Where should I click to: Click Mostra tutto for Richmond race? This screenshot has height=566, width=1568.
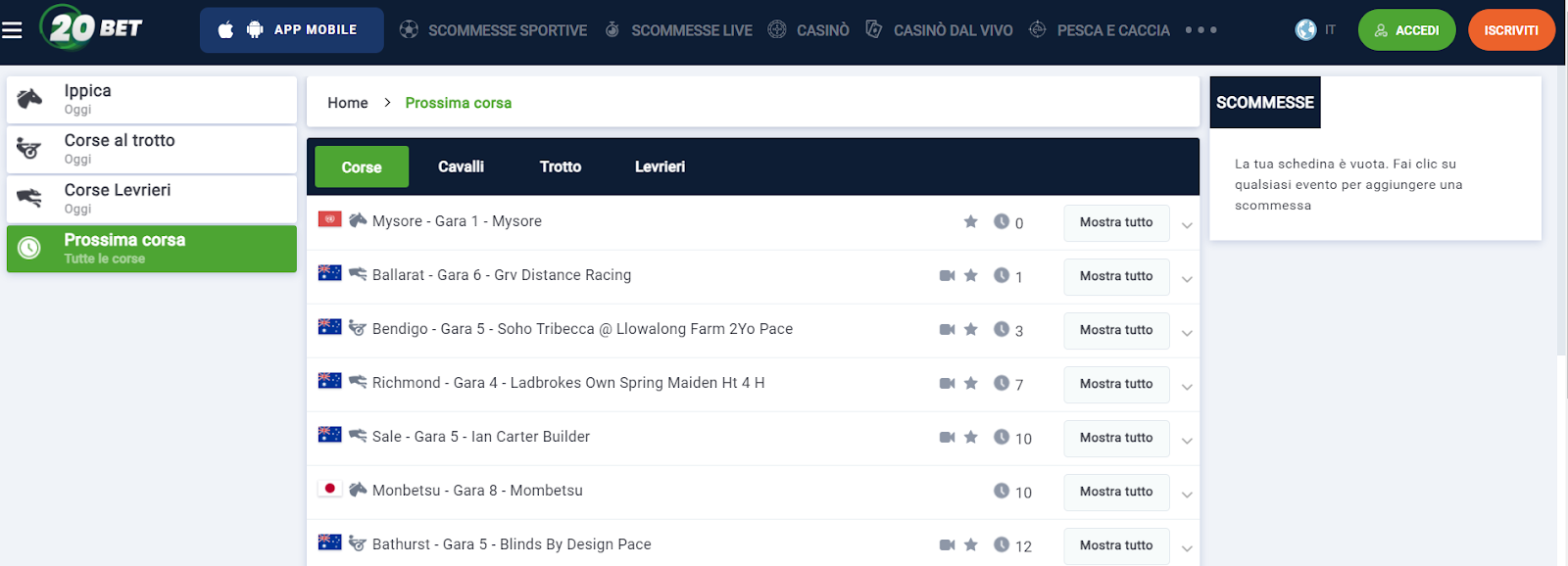tap(1116, 384)
